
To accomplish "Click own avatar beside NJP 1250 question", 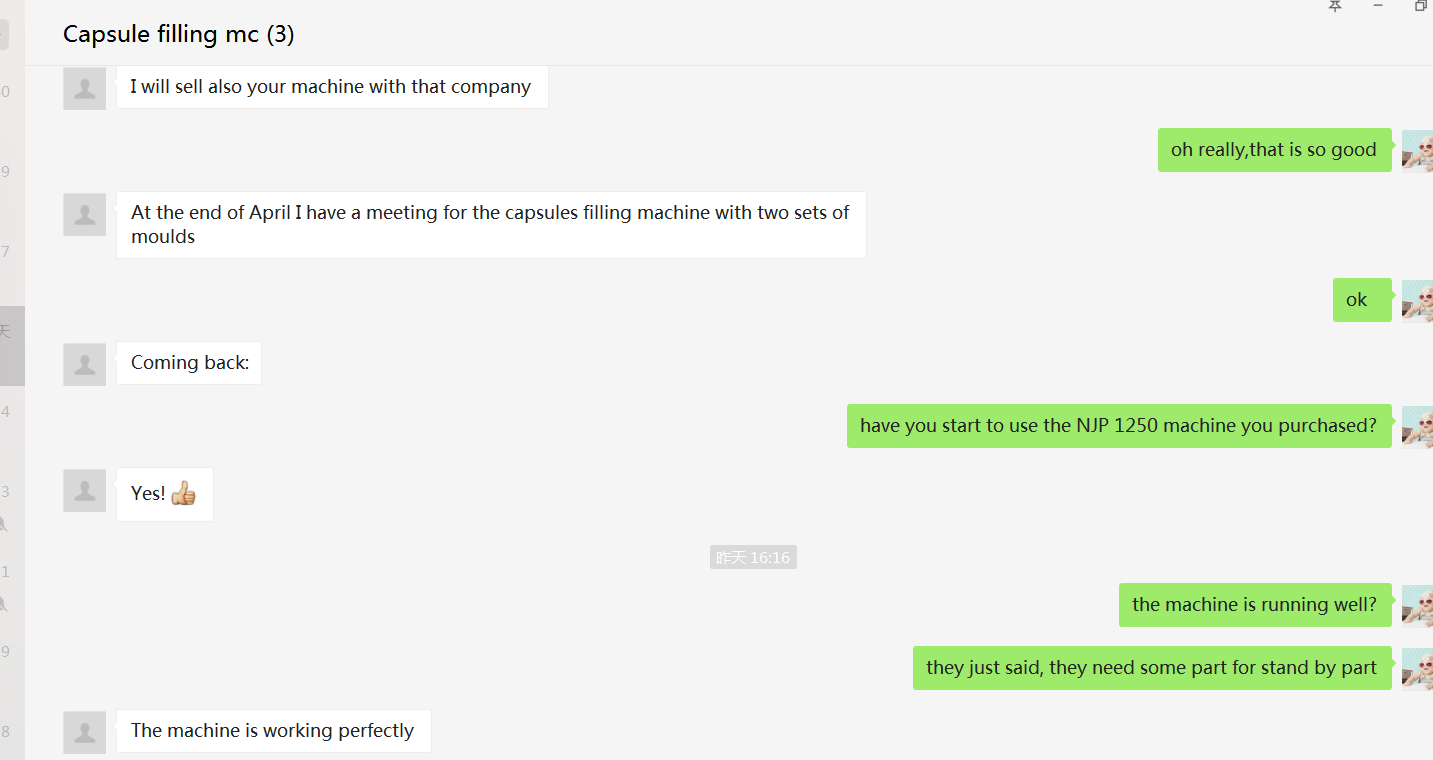I will tap(1418, 427).
